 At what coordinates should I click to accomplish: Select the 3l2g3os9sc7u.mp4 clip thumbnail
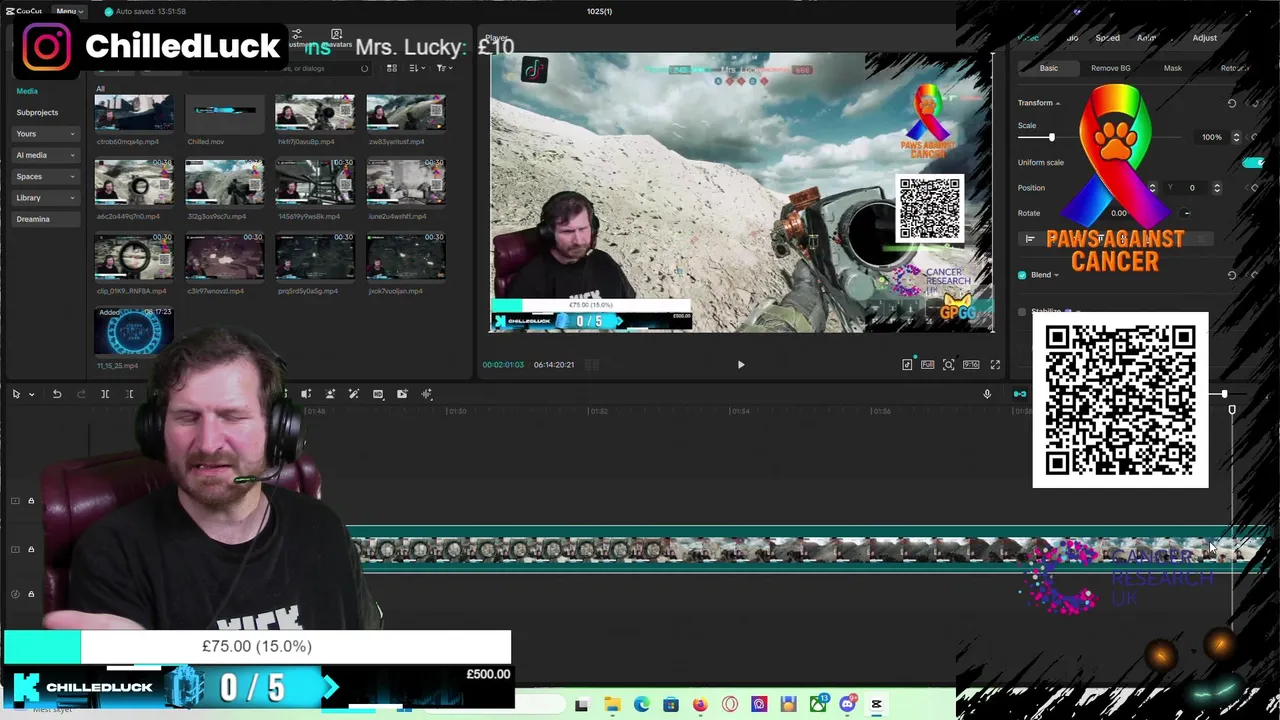point(224,182)
